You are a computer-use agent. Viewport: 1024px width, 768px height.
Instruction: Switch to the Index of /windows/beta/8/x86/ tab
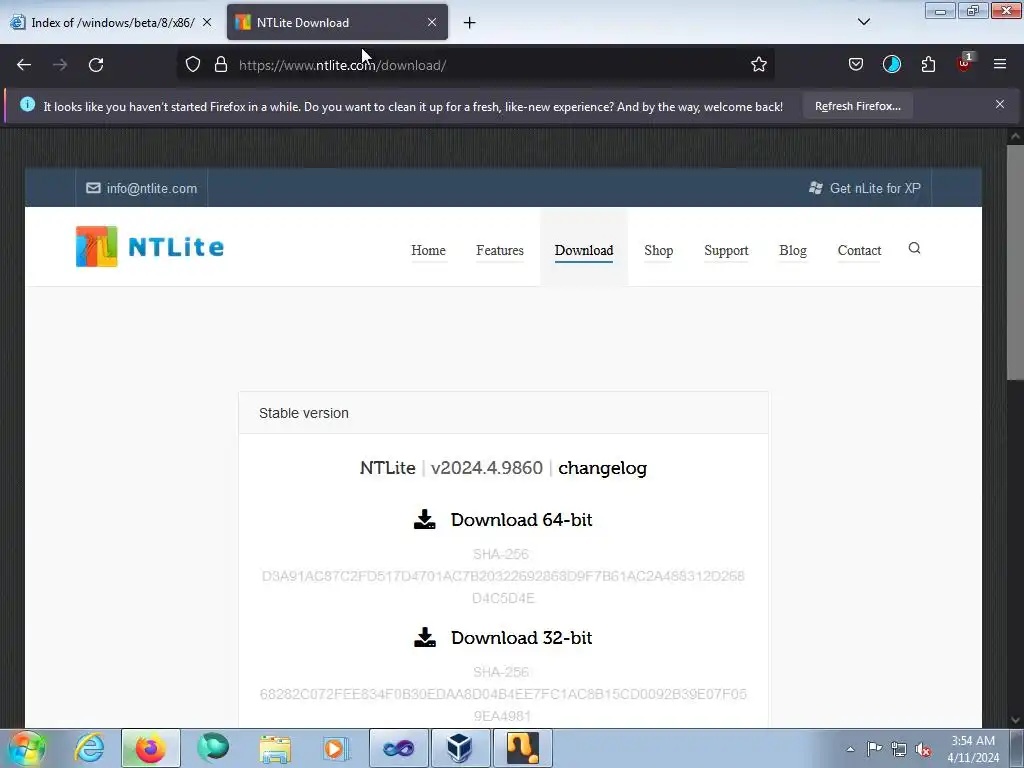coord(111,22)
